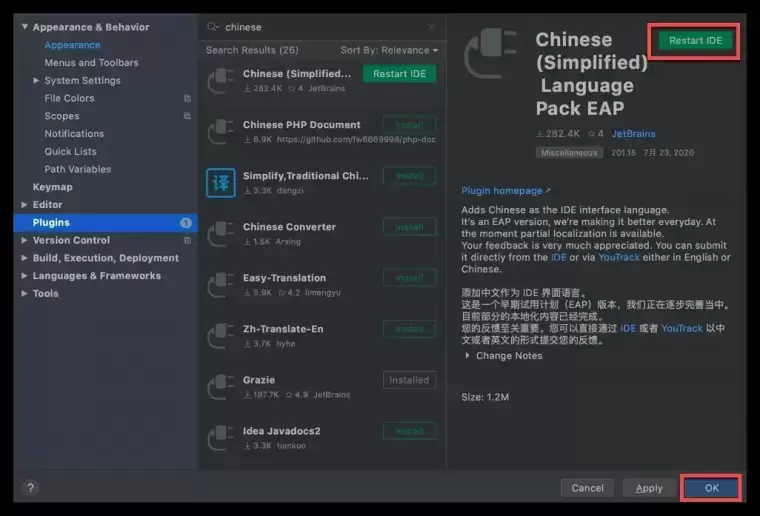Click the Size: 1.2M text
Image resolution: width=760 pixels, height=516 pixels.
(485, 397)
